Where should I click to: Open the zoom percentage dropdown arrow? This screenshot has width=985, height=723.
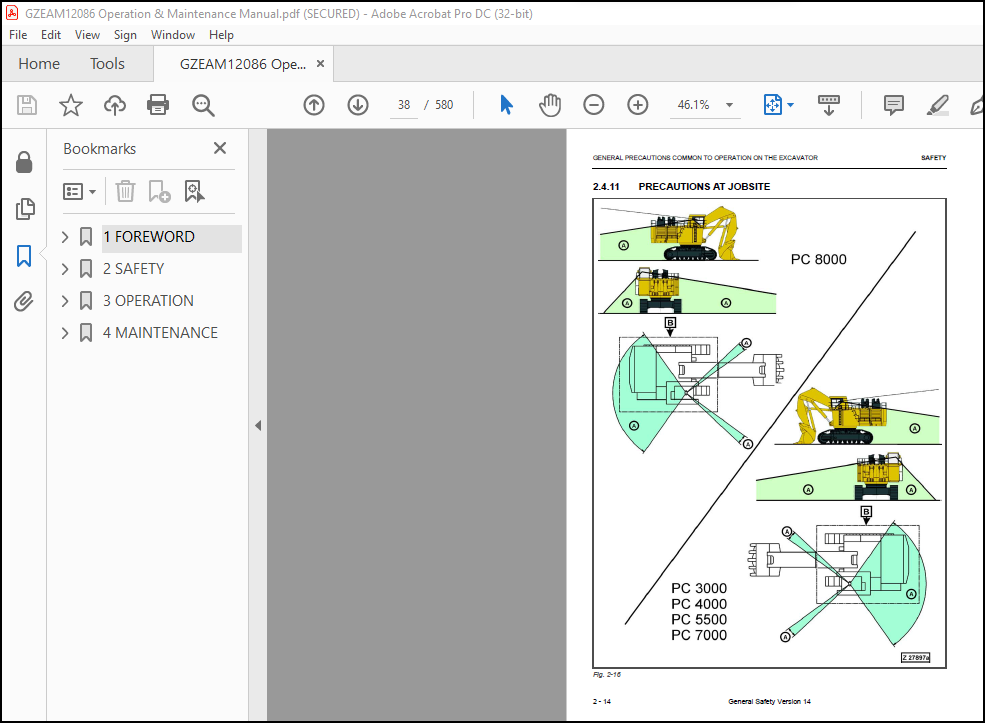pos(729,105)
